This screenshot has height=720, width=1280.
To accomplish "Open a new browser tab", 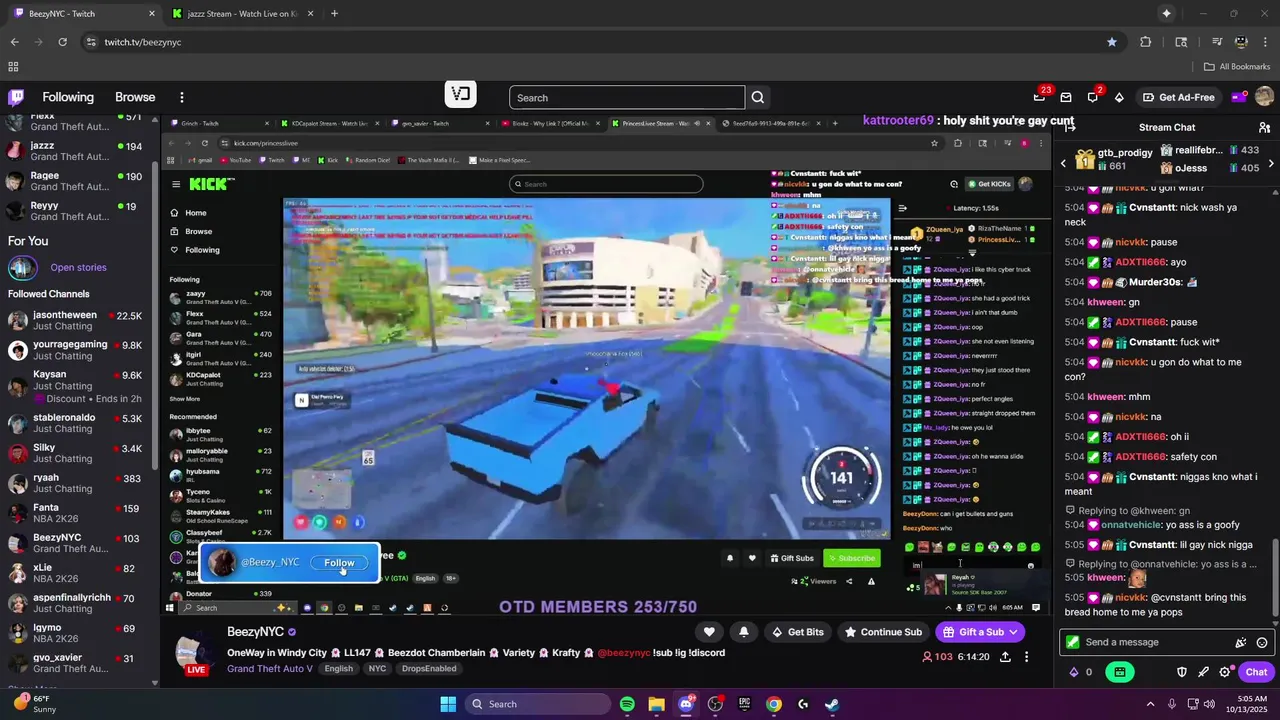I will (334, 13).
